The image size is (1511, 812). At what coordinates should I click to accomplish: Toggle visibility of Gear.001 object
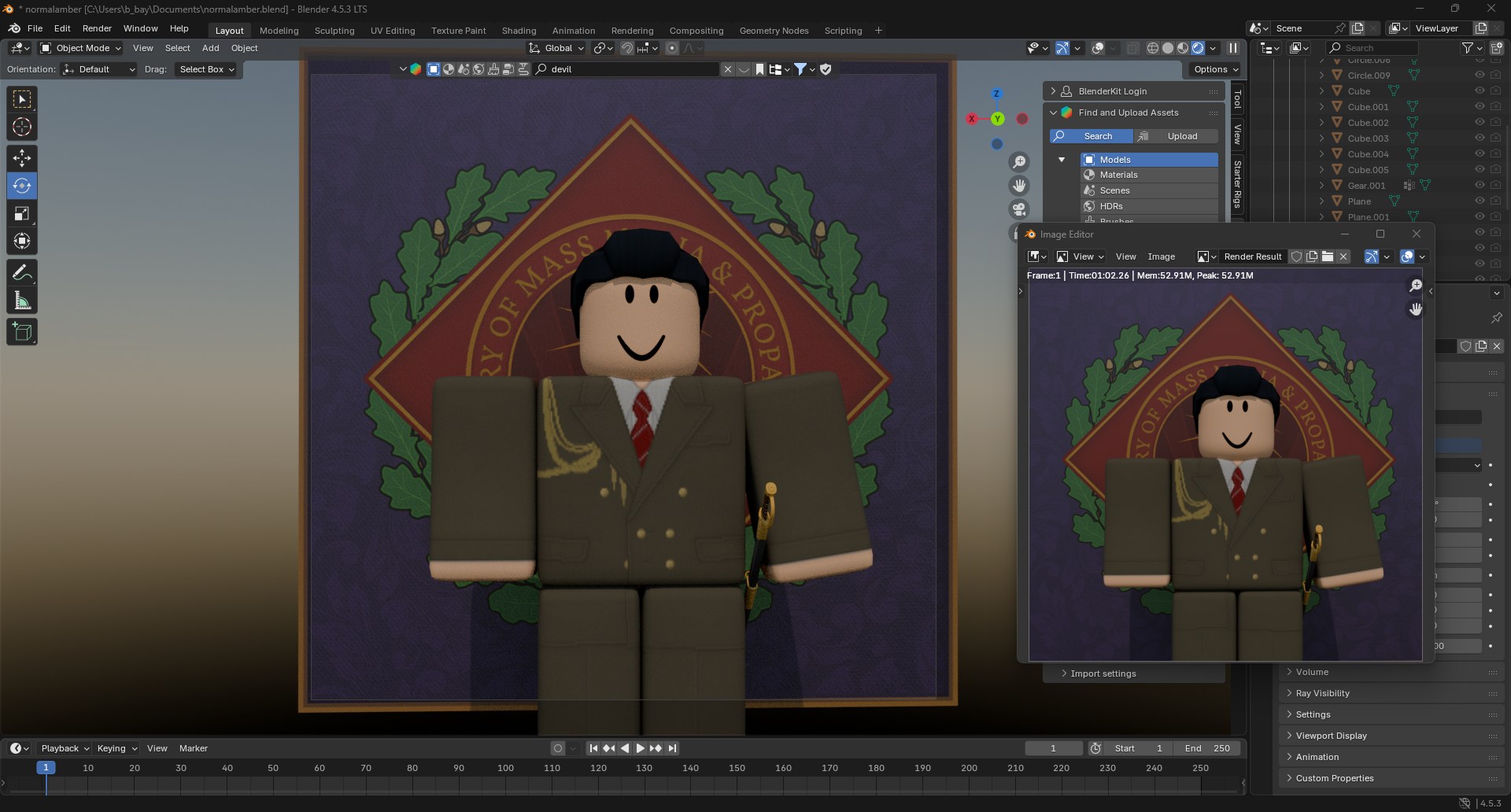(1480, 185)
